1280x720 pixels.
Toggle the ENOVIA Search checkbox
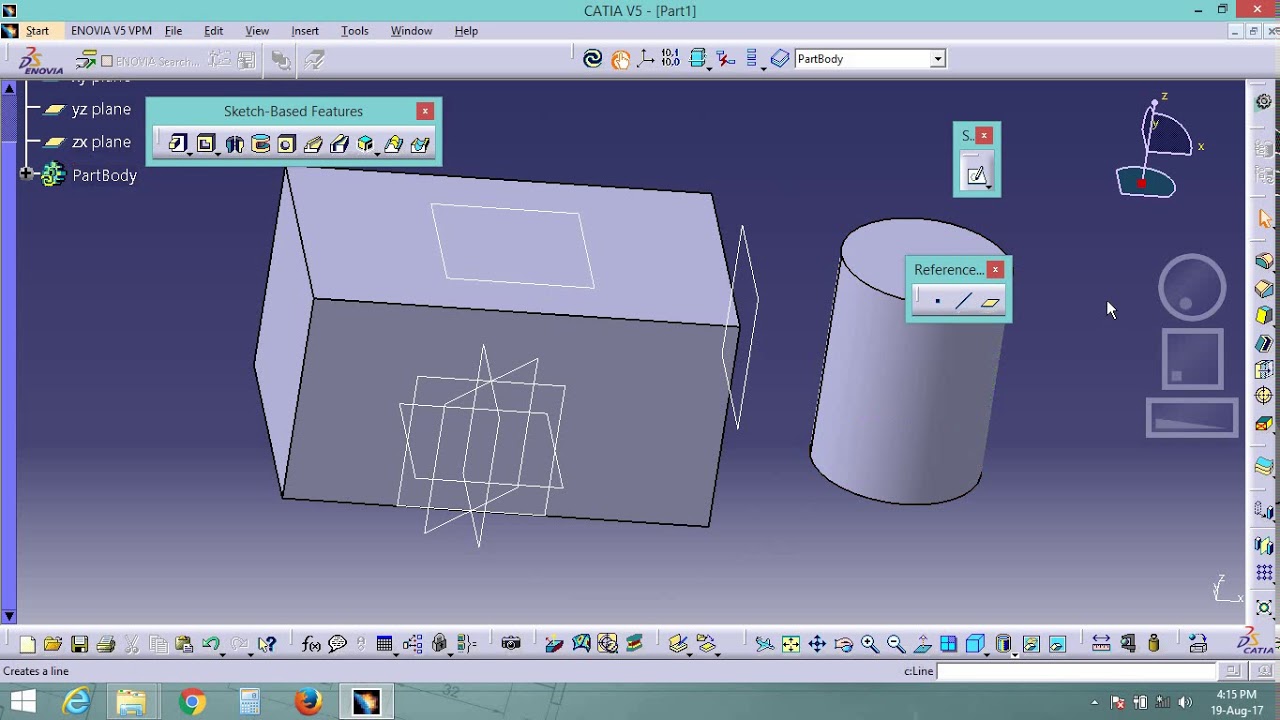(x=107, y=61)
